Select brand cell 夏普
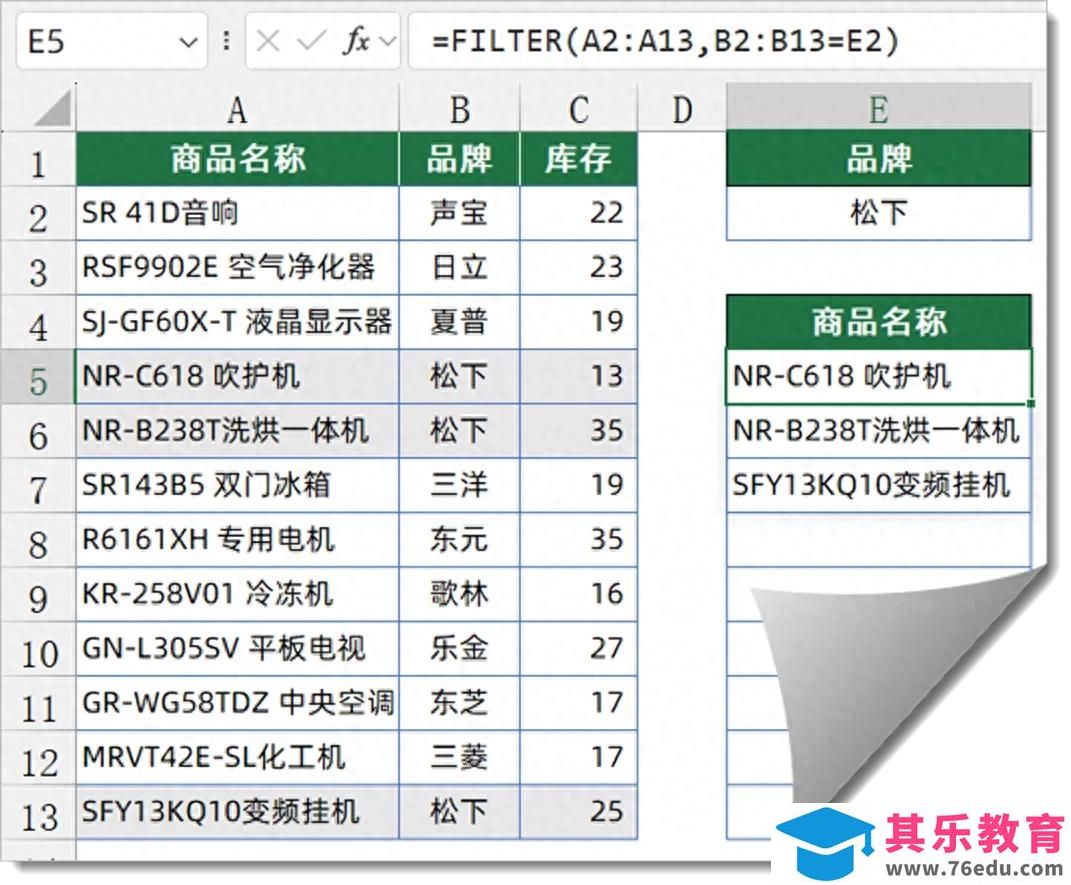 click(x=459, y=322)
